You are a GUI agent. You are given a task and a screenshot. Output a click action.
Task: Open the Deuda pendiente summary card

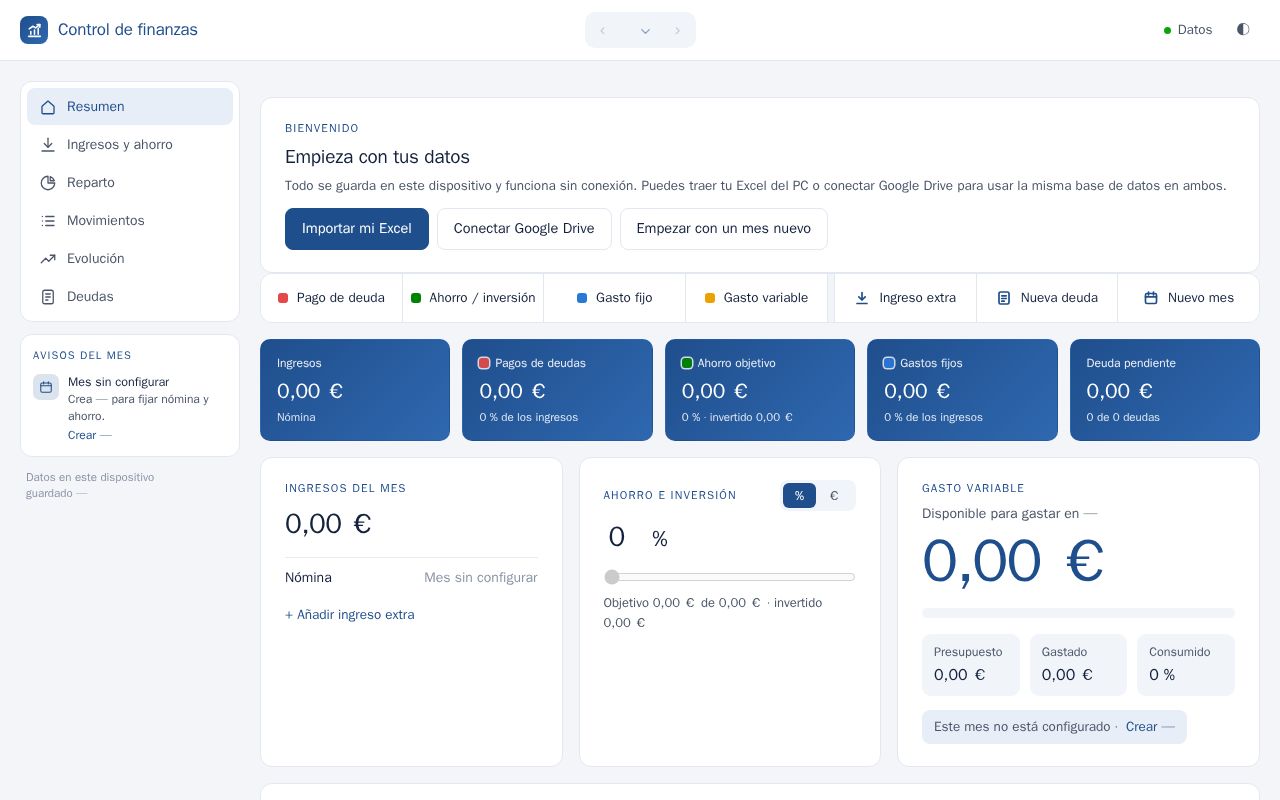click(x=1165, y=390)
